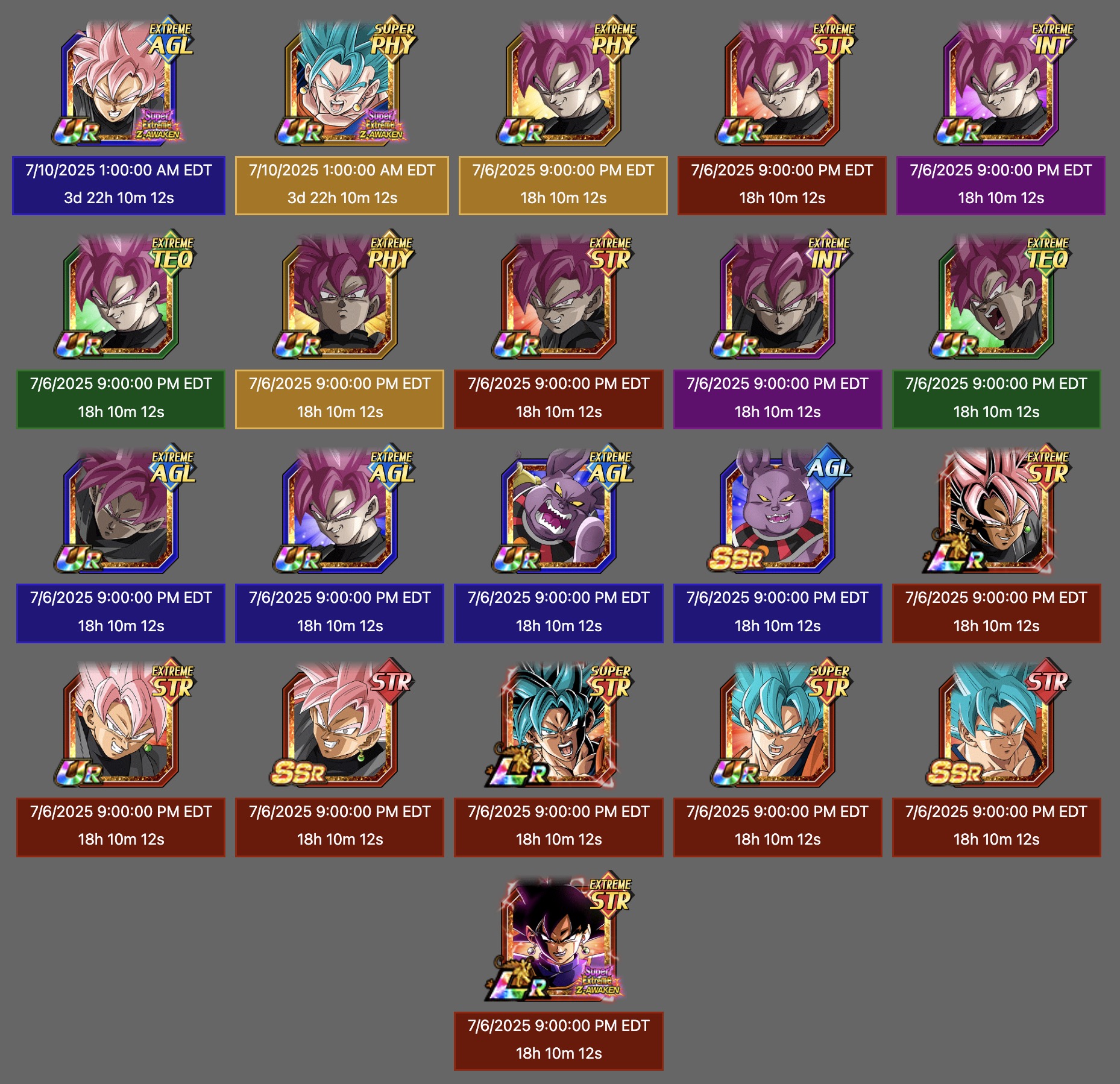Click the bottom red timer under LR Goku Black

coord(559,1041)
